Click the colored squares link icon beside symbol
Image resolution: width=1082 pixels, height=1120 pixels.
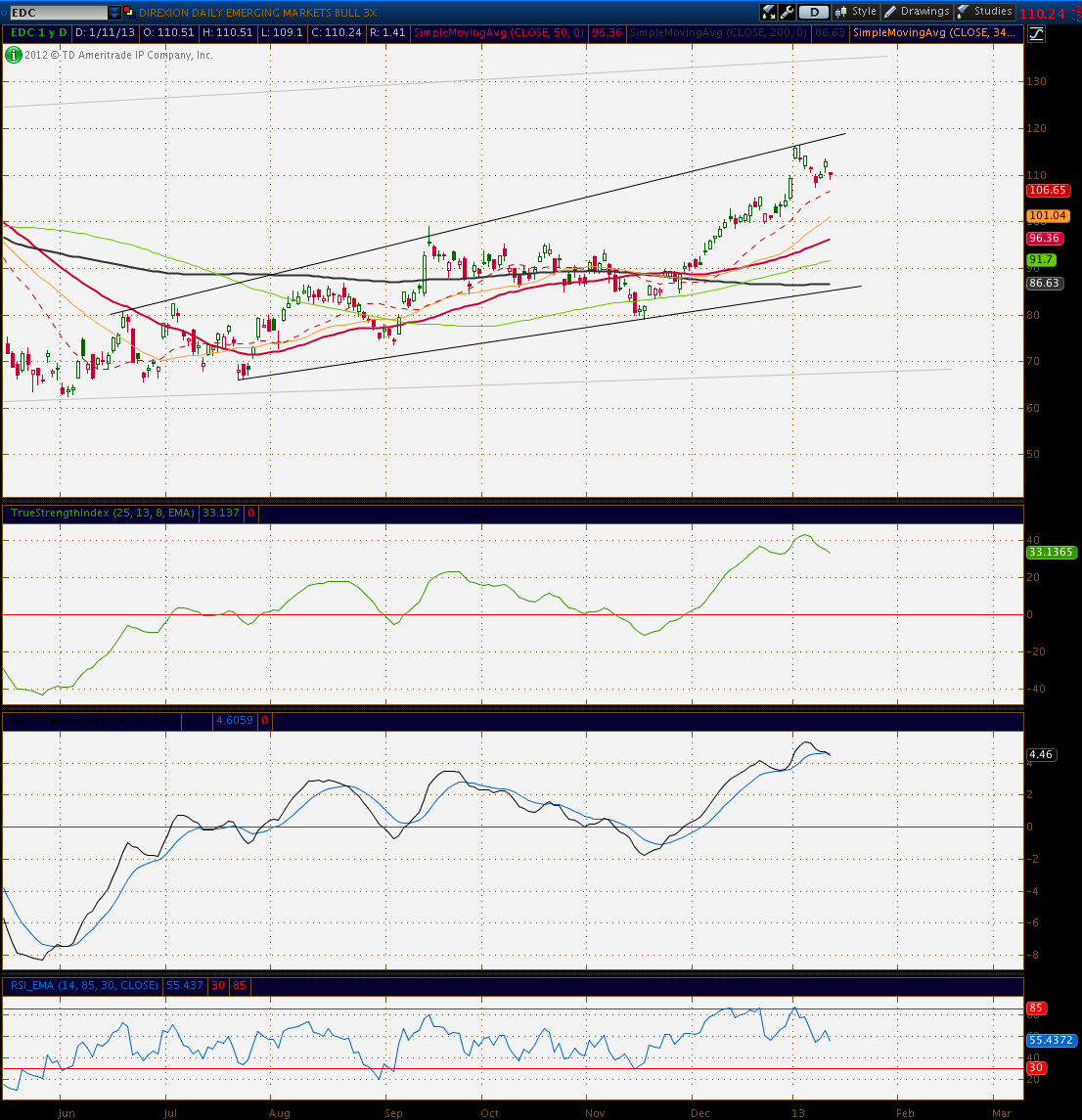pos(128,12)
